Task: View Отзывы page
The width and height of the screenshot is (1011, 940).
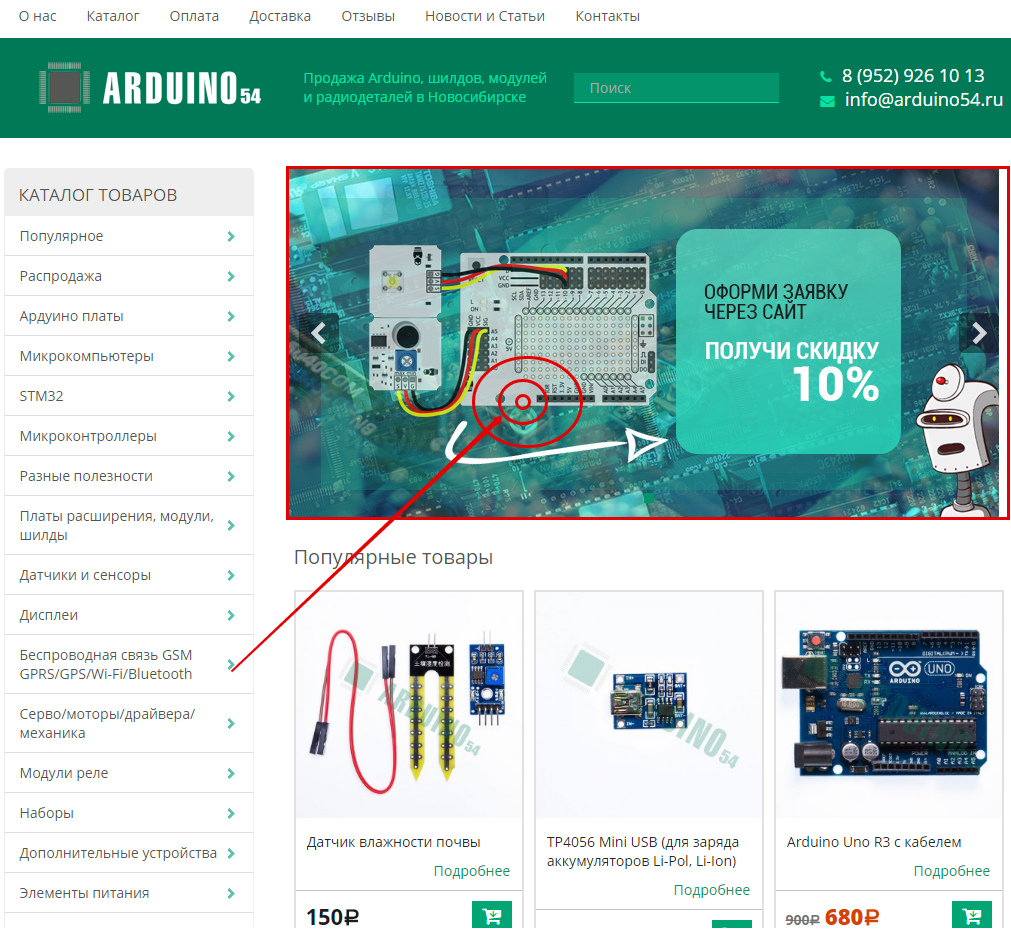Action: [x=368, y=16]
